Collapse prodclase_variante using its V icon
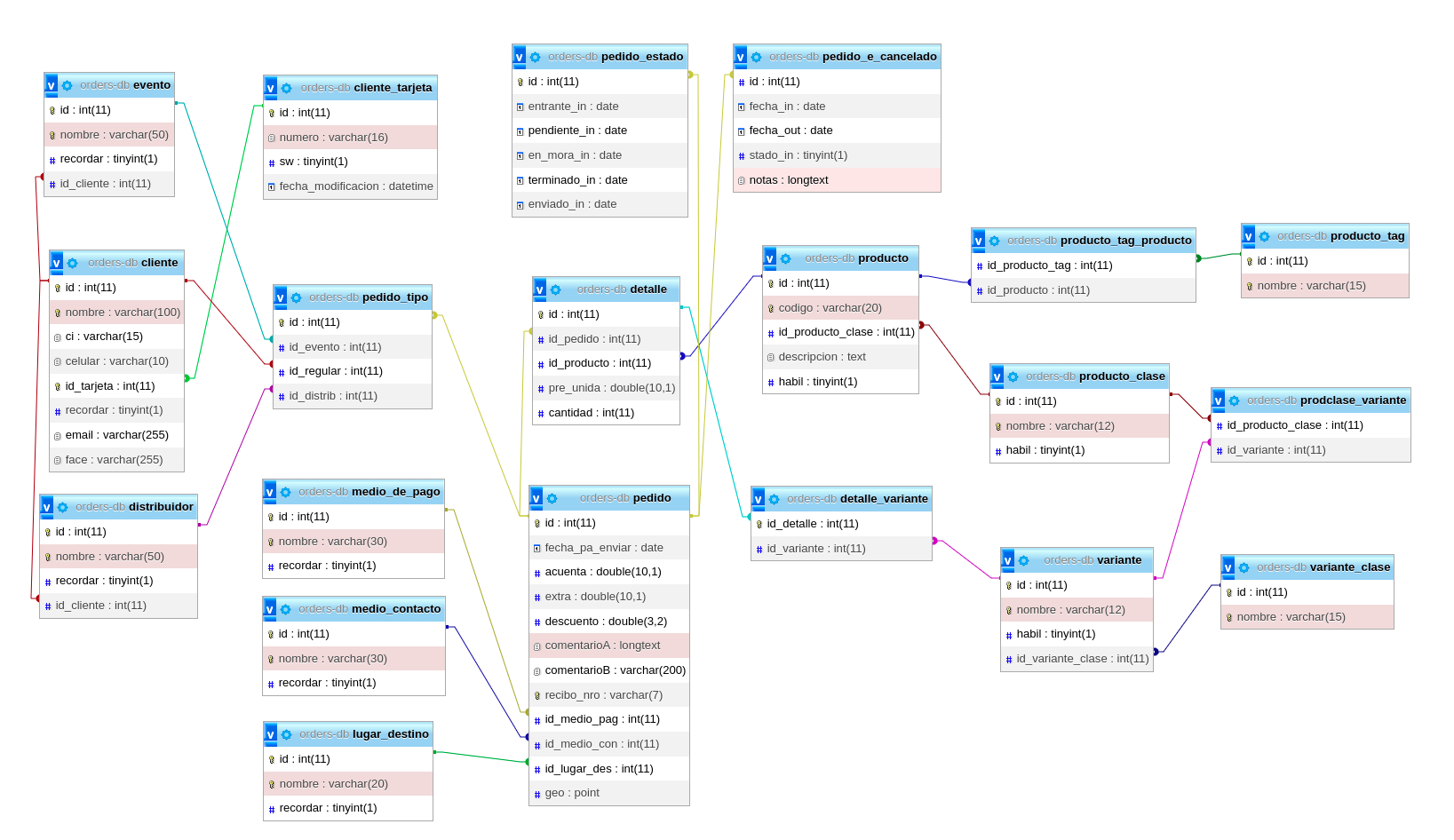This screenshot has height=840, width=1454. point(1218,400)
